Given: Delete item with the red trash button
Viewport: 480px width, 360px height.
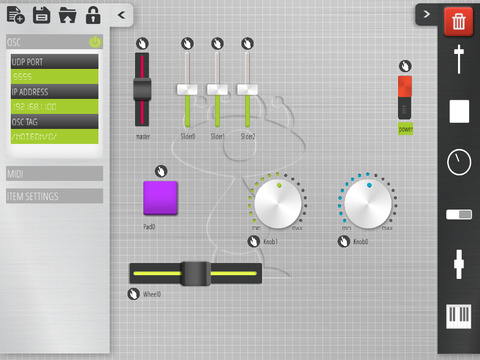Looking at the screenshot, I should pyautogui.click(x=459, y=22).
